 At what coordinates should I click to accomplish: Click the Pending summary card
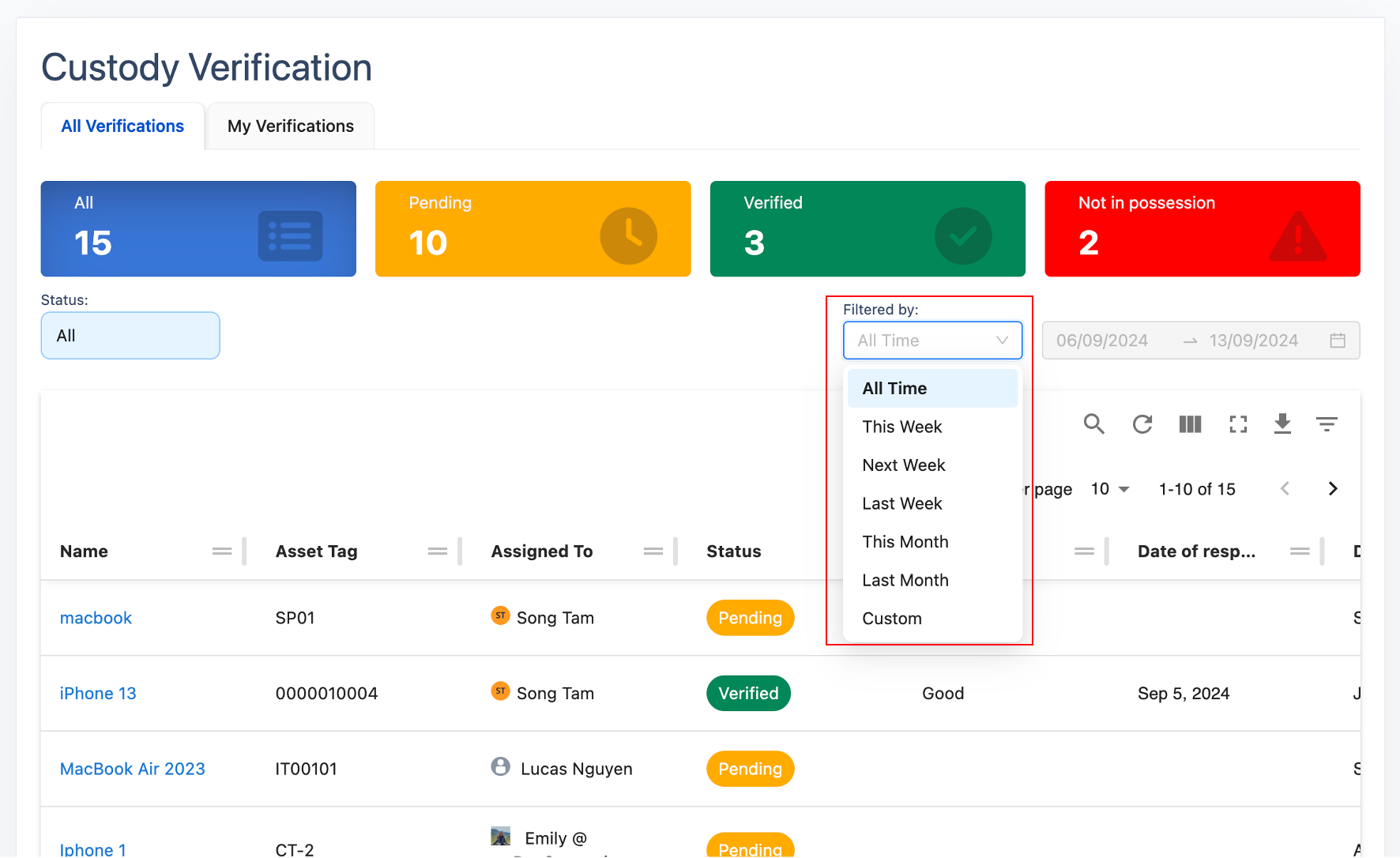pyautogui.click(x=533, y=228)
